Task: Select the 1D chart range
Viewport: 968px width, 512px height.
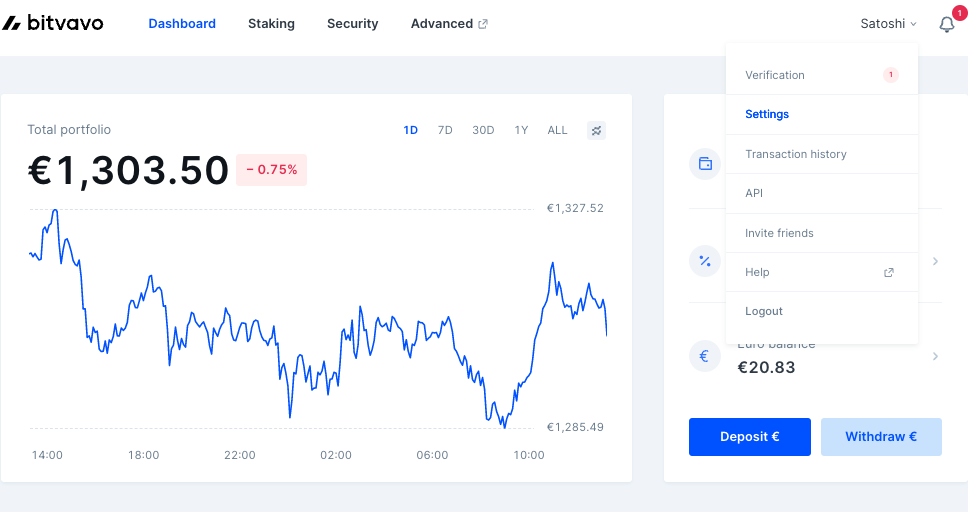Action: click(411, 130)
